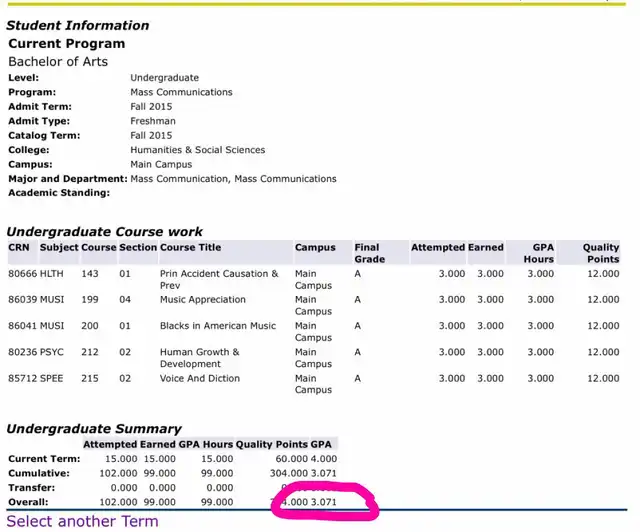
Task: Click the Student Information heading
Action: [x=78, y=25]
